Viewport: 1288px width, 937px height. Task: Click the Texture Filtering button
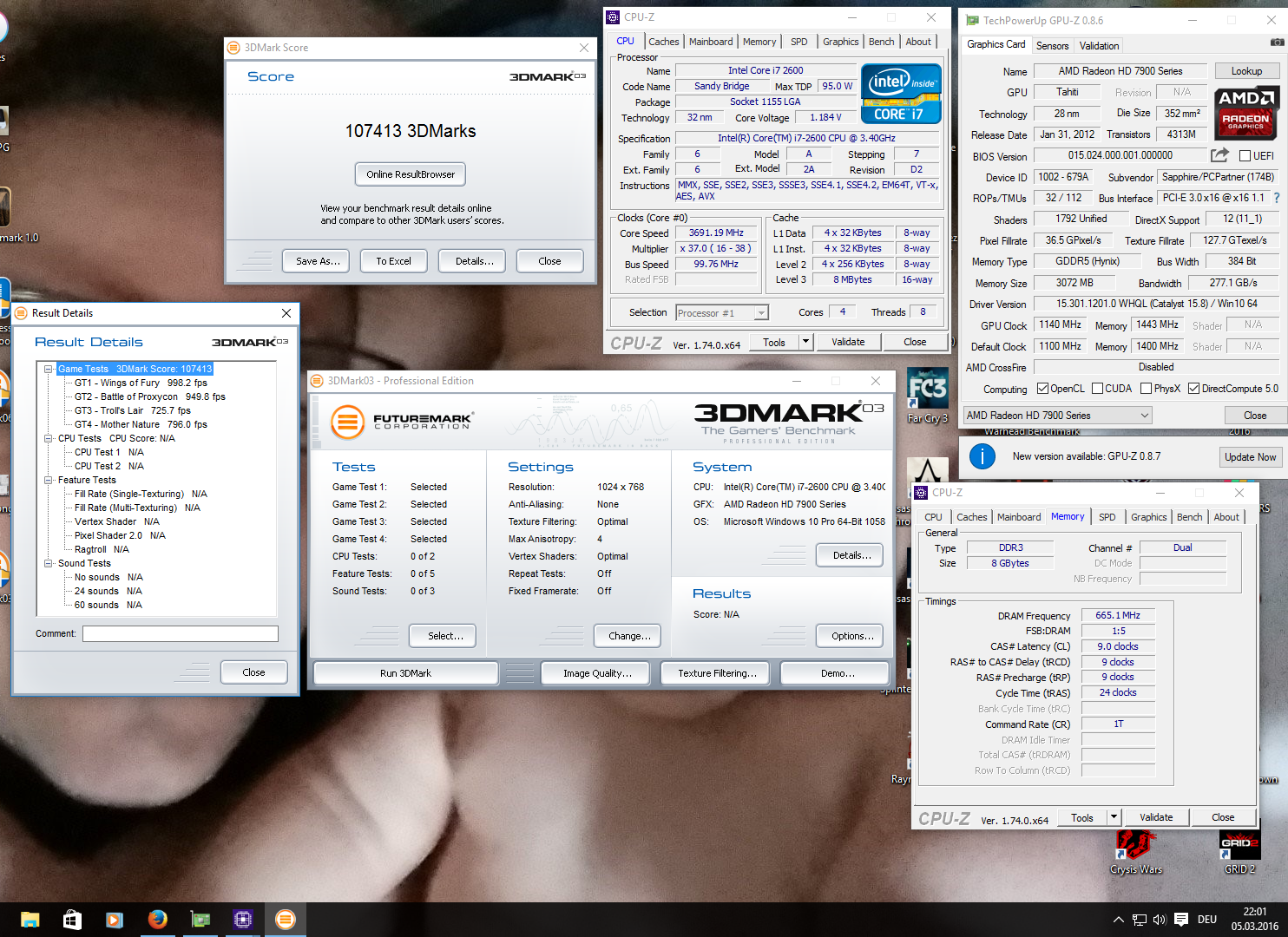pos(717,673)
